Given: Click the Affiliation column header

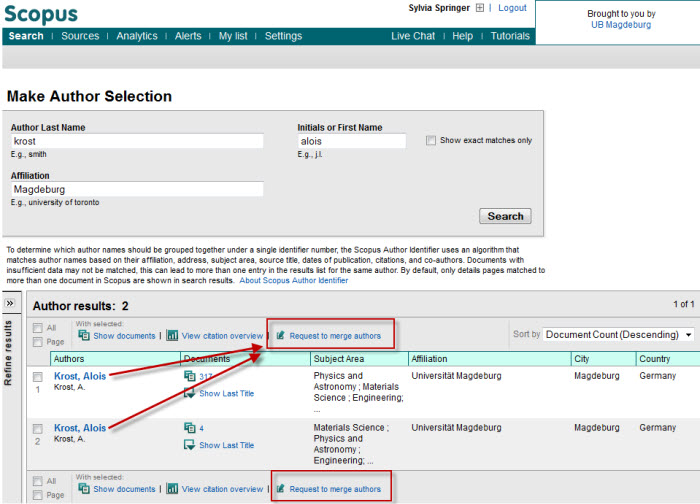Looking at the screenshot, I should [489, 359].
